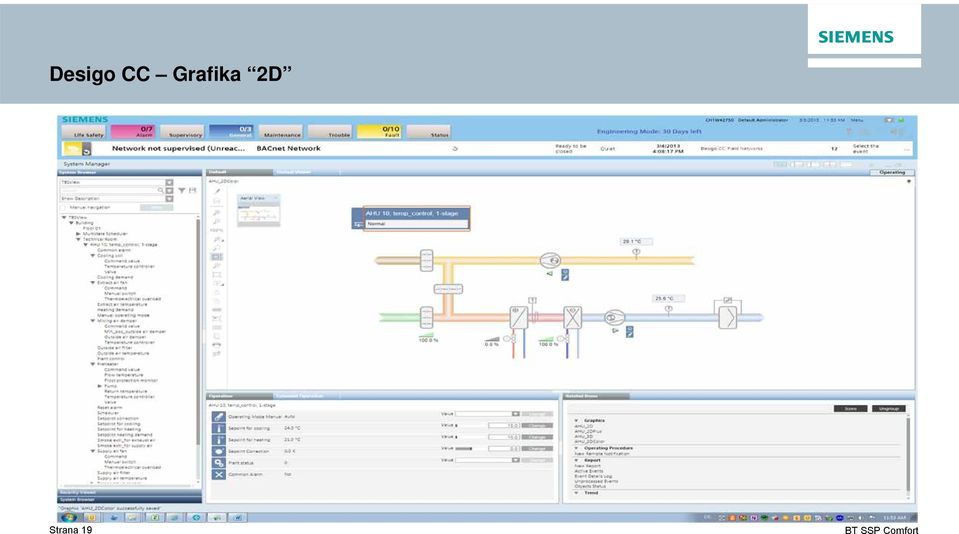The height and width of the screenshot is (534, 959).
Task: Click the Setpoint for heating row icon
Action: [218, 440]
